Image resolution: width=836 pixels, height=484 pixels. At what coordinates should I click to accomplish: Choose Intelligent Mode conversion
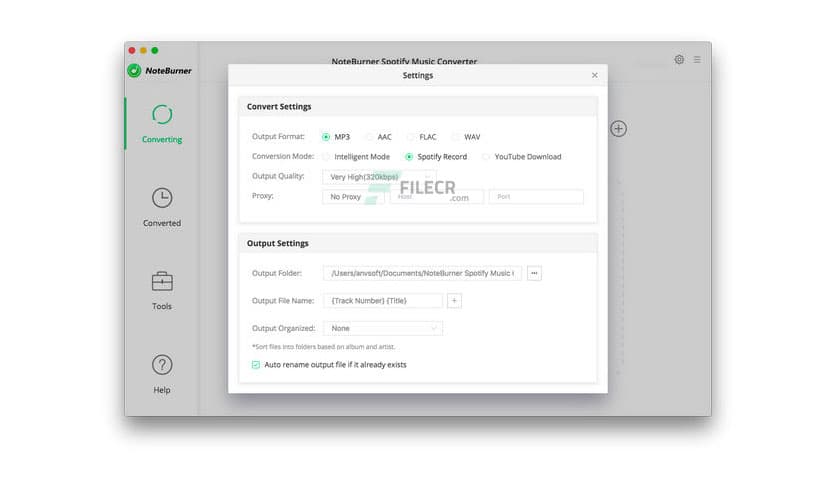tap(326, 157)
